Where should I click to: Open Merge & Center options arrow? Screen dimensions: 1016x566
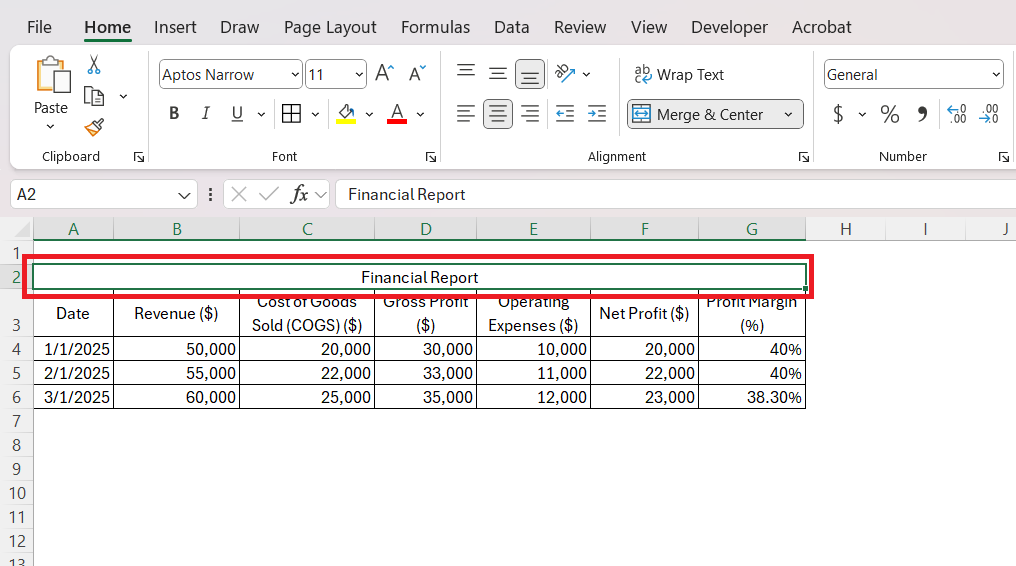789,115
